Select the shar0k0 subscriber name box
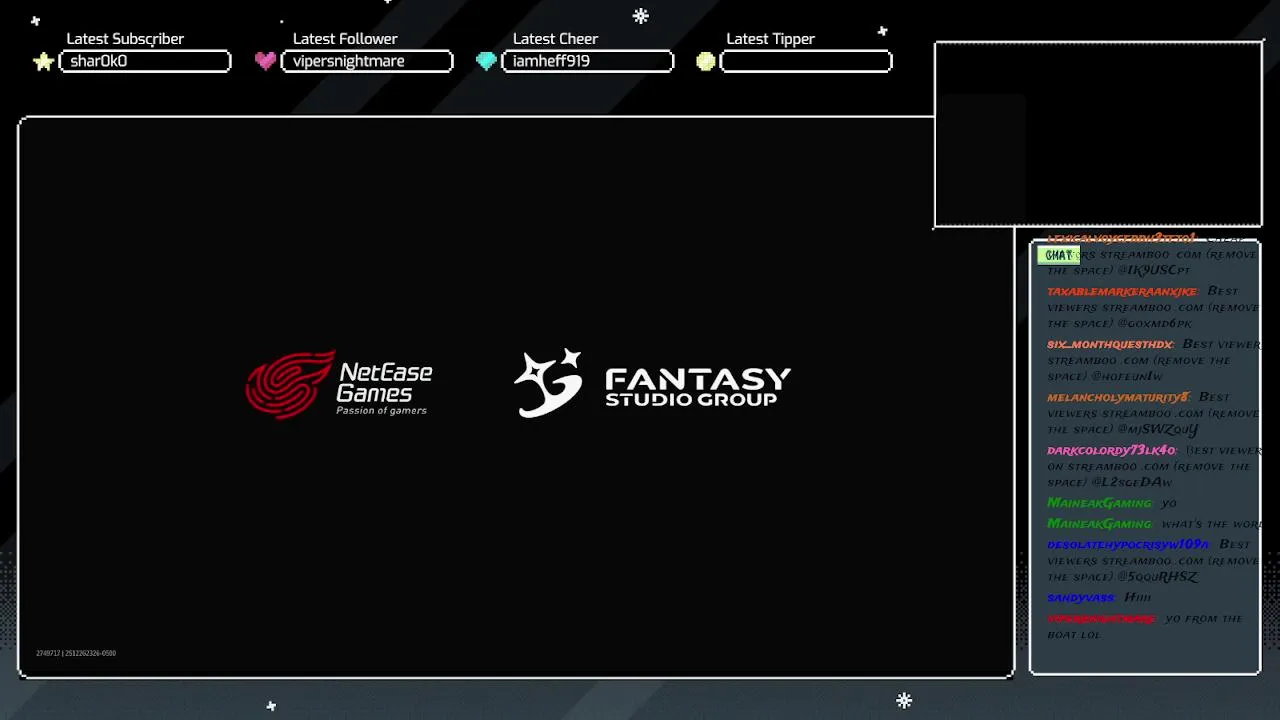 (x=145, y=61)
